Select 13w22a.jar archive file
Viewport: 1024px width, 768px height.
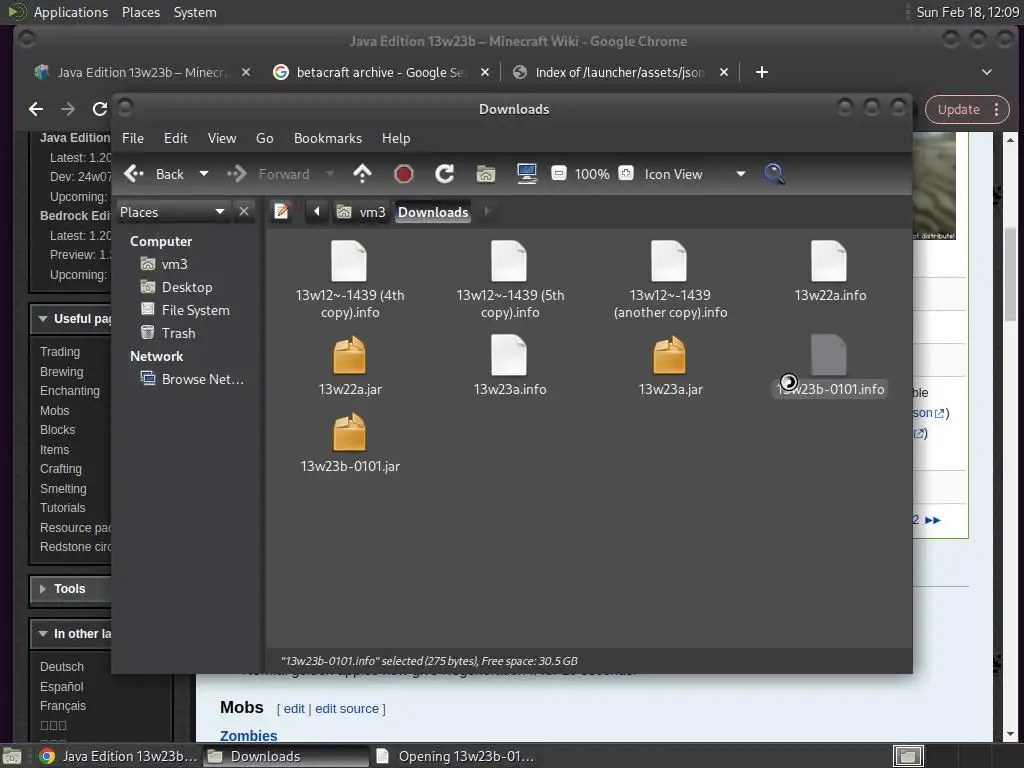(349, 366)
